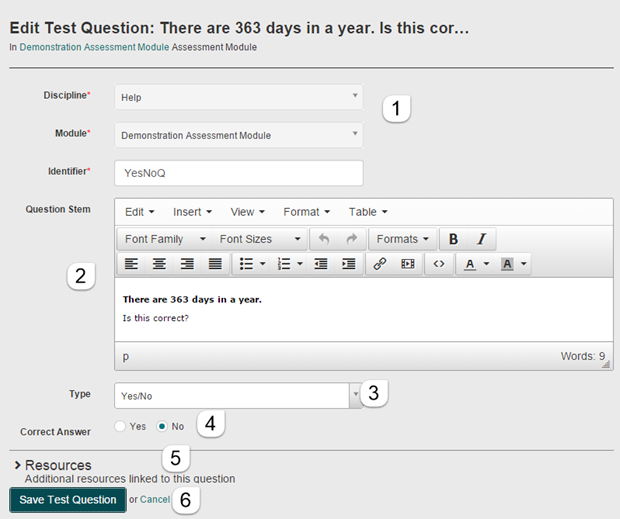Viewport: 620px width, 519px height.
Task: Insert a hyperlink with link icon
Action: pyautogui.click(x=380, y=265)
